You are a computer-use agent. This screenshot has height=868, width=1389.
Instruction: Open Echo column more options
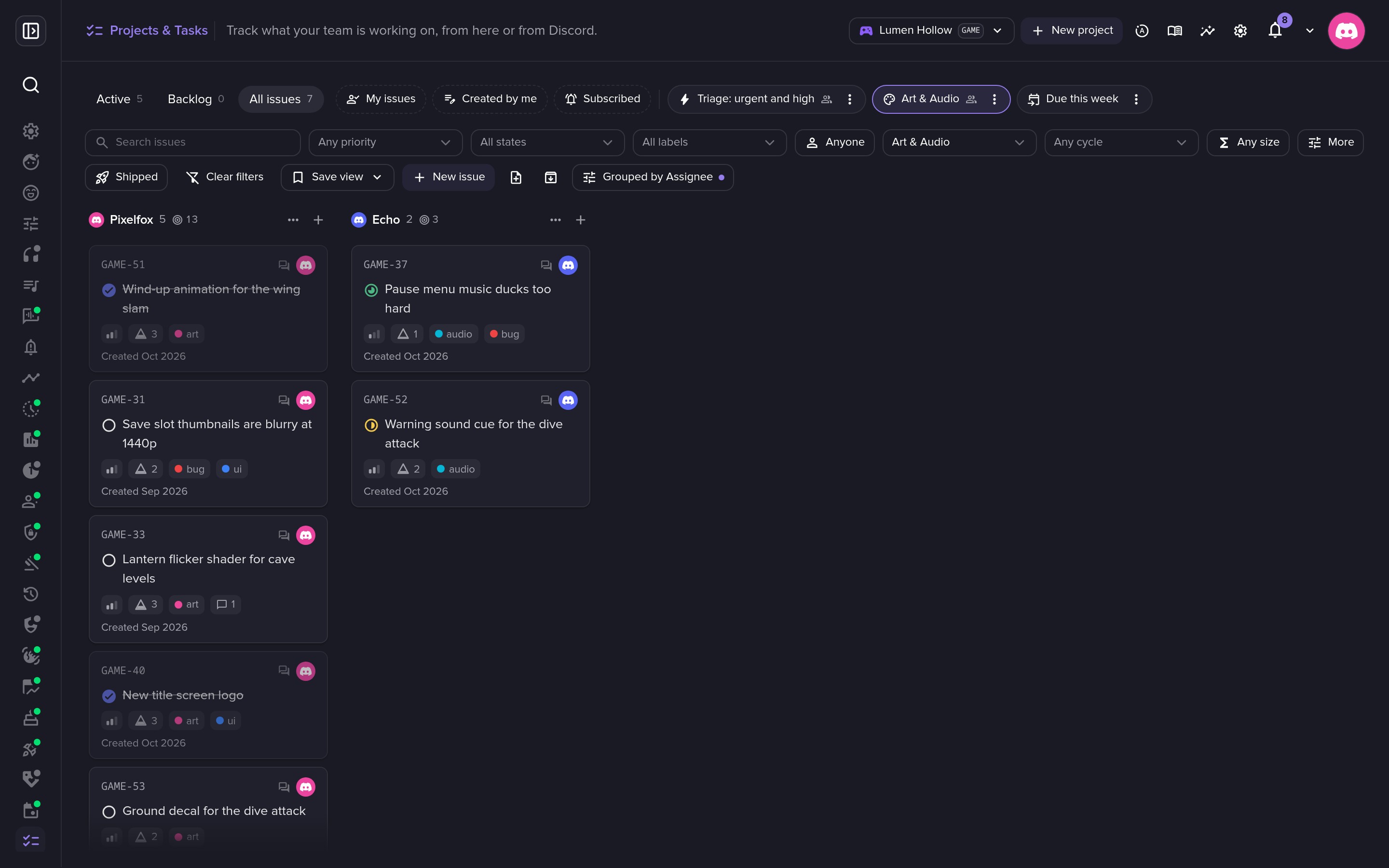pyautogui.click(x=556, y=220)
